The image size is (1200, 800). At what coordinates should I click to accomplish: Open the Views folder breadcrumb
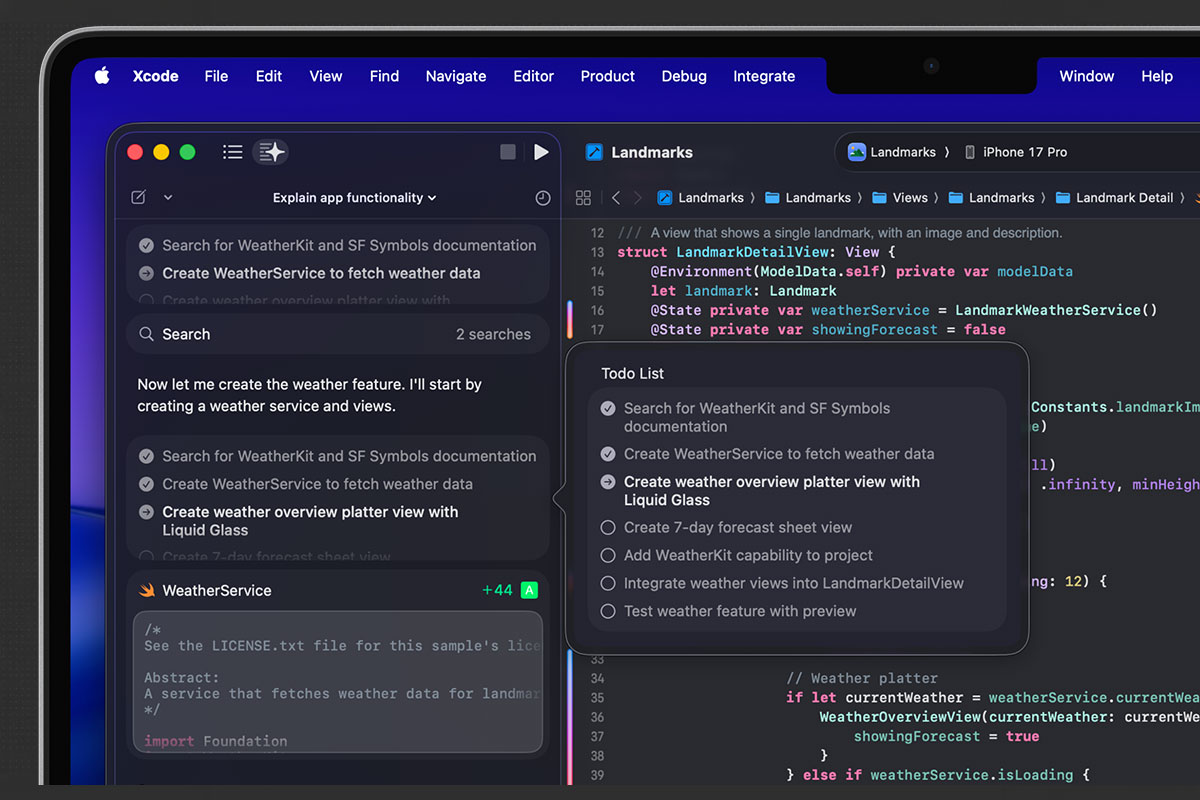(x=900, y=198)
